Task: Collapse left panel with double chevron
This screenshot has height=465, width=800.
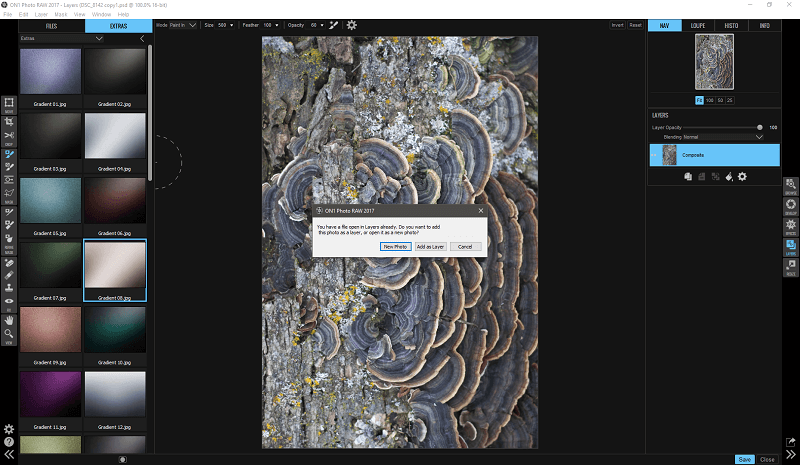Action: (9, 454)
